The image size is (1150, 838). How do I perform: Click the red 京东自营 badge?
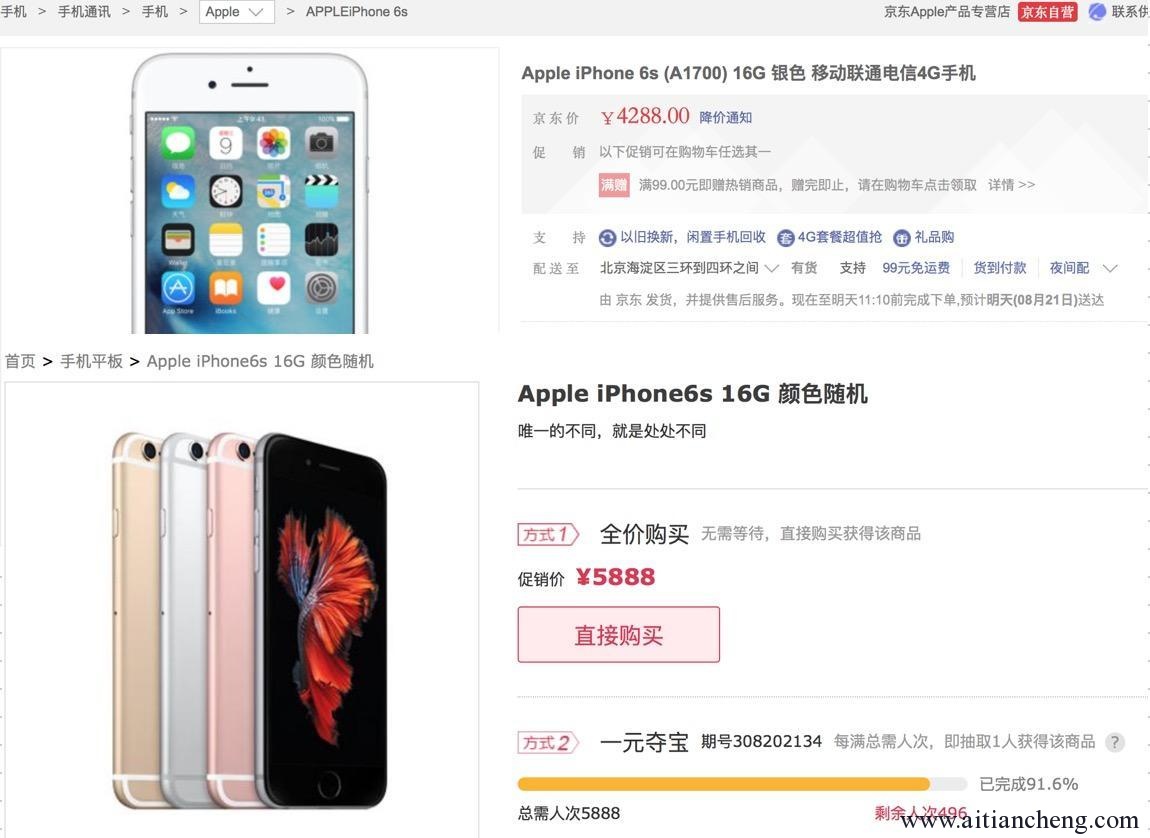tap(1047, 12)
